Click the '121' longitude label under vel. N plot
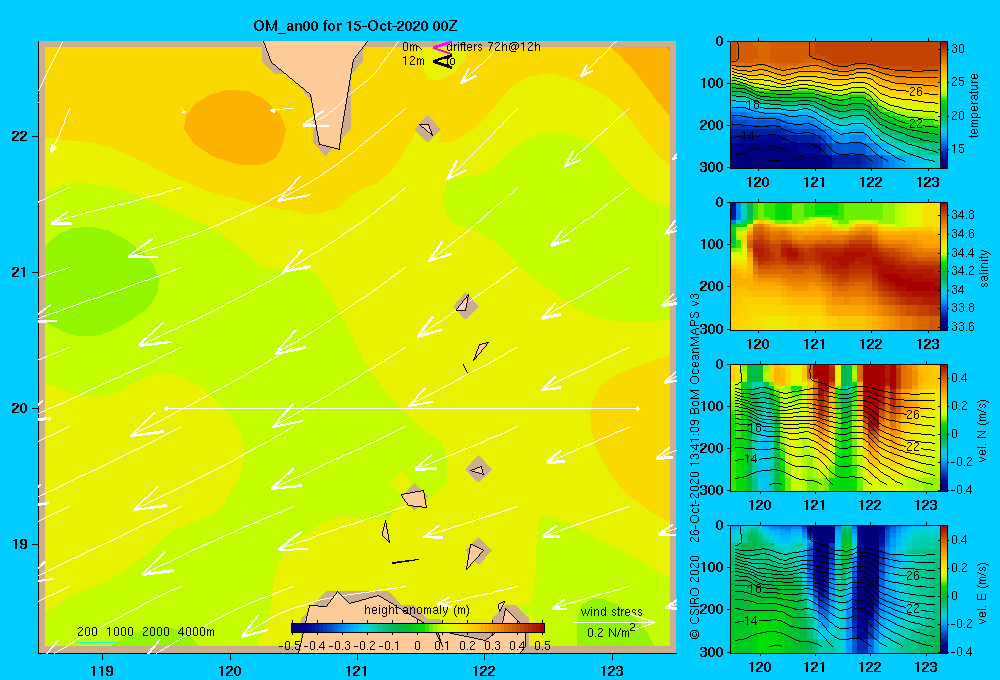The image size is (1000, 680). (814, 506)
